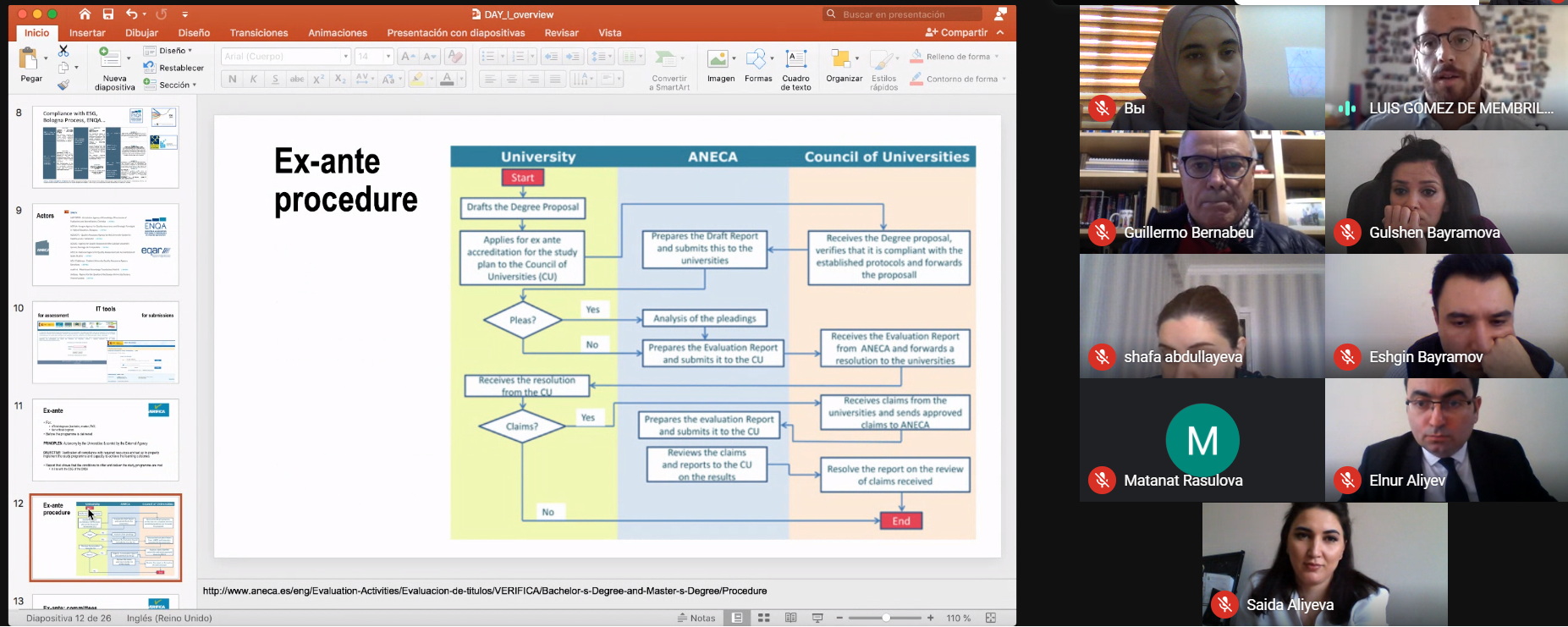Align text left
The width and height of the screenshot is (1568, 627).
tap(489, 79)
